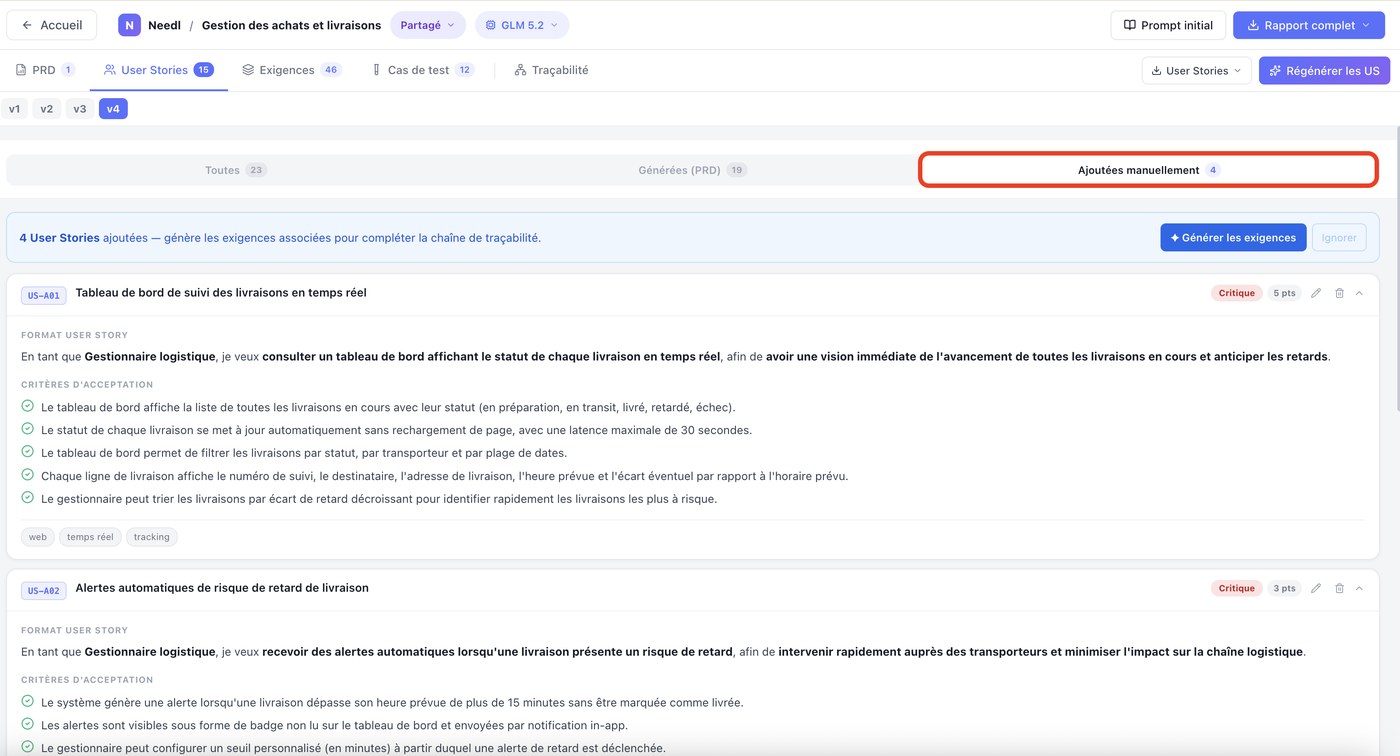Click the 'temps réel' tag
Image resolution: width=1400 pixels, height=756 pixels.
pos(90,537)
